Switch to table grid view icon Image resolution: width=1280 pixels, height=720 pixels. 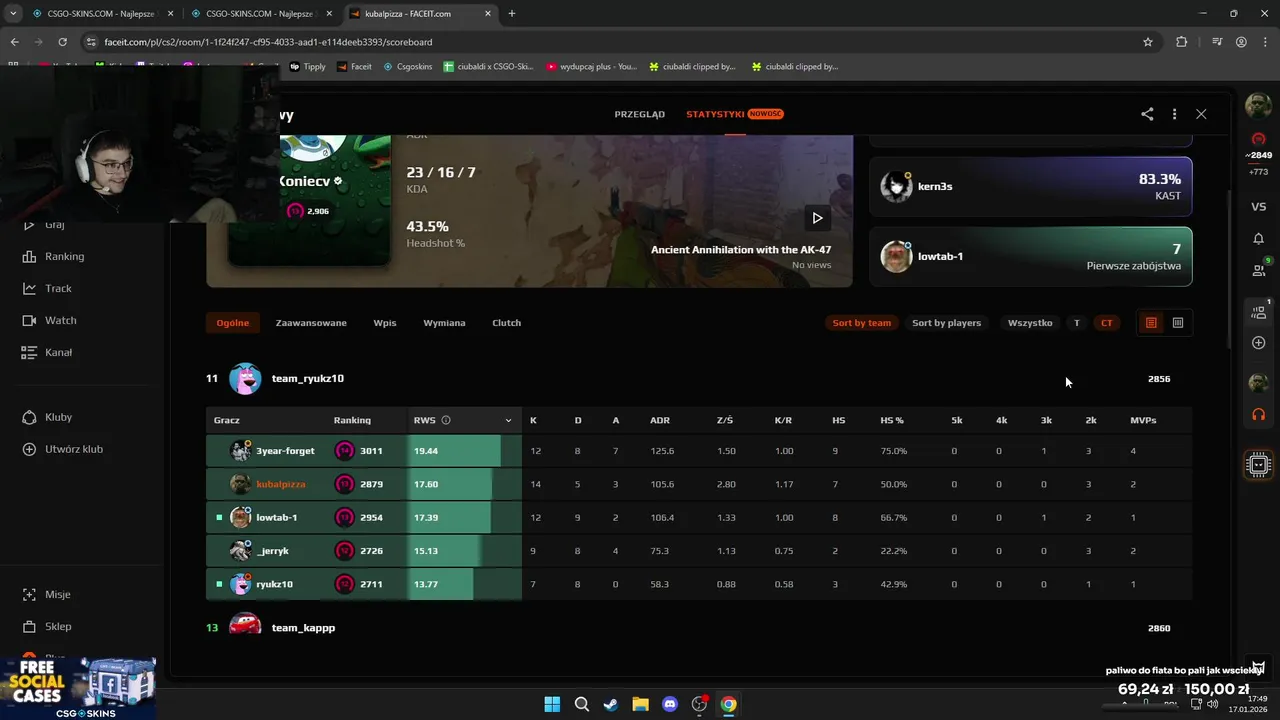point(1178,323)
